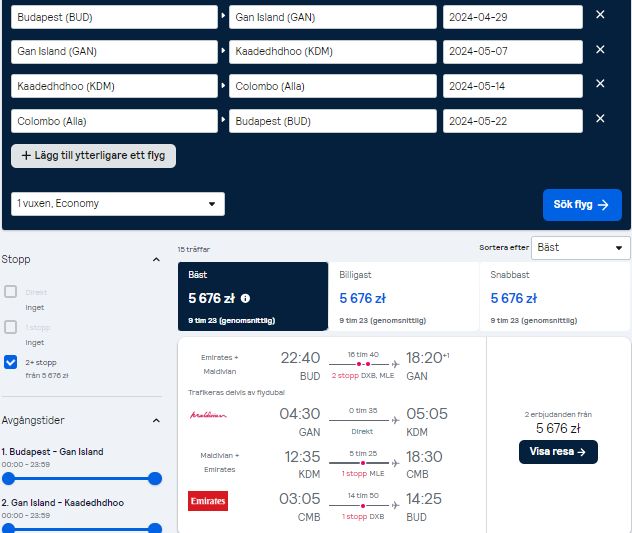Collapse the Stopp filter section
Image resolution: width=632 pixels, height=533 pixels.
coord(156,259)
